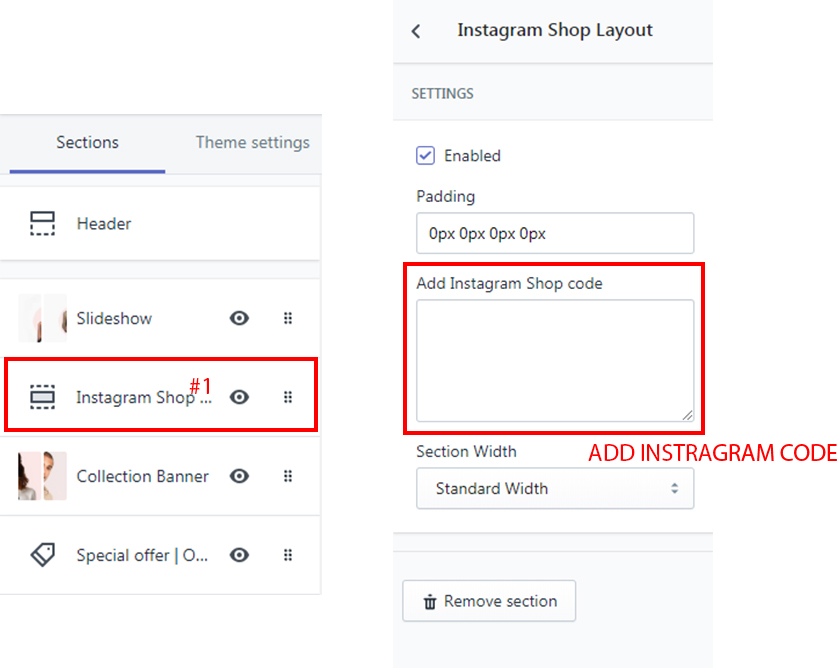Image resolution: width=837 pixels, height=668 pixels.
Task: Click the Instagram Shop section icon
Action: [42, 397]
